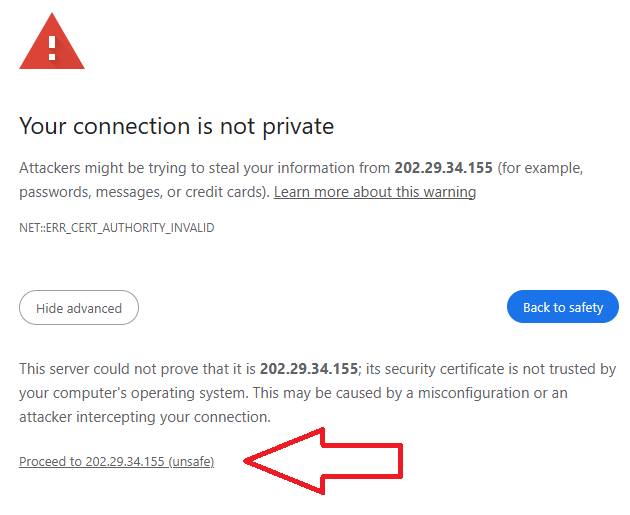Click the Your connection is not private heading
Viewport: 630px width, 515px height.
(x=176, y=127)
